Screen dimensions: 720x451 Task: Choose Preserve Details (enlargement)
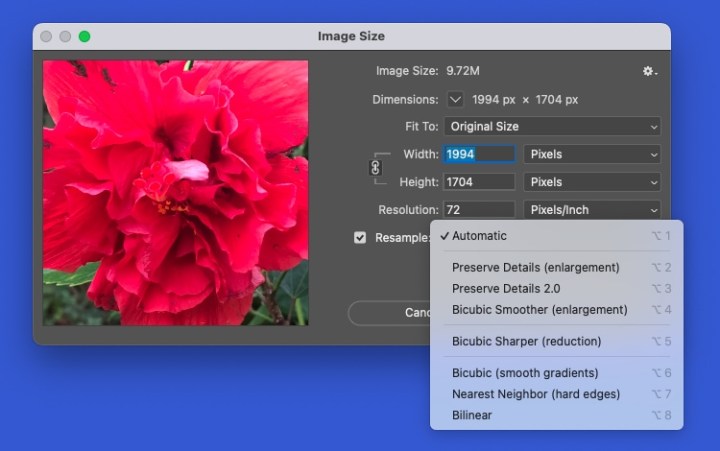535,268
